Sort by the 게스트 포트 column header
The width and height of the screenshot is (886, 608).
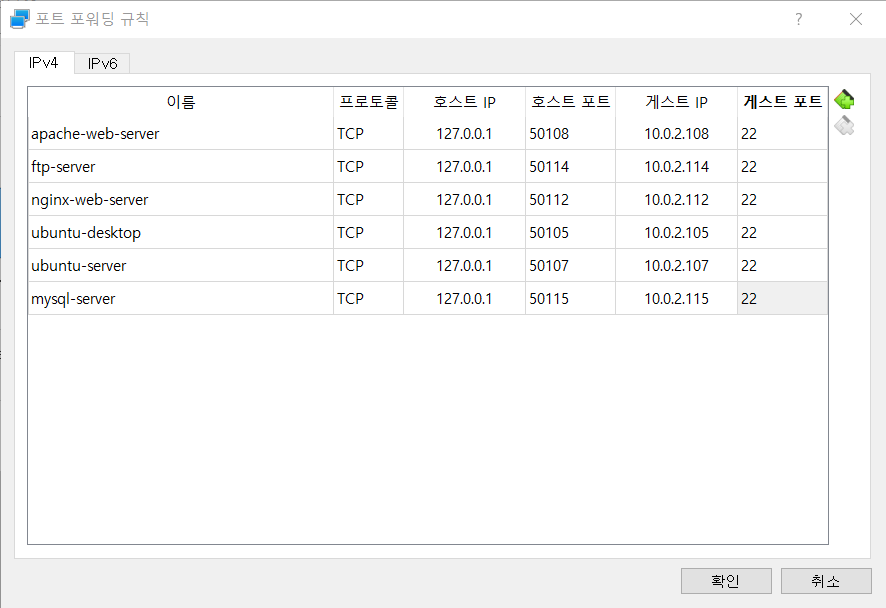(783, 102)
